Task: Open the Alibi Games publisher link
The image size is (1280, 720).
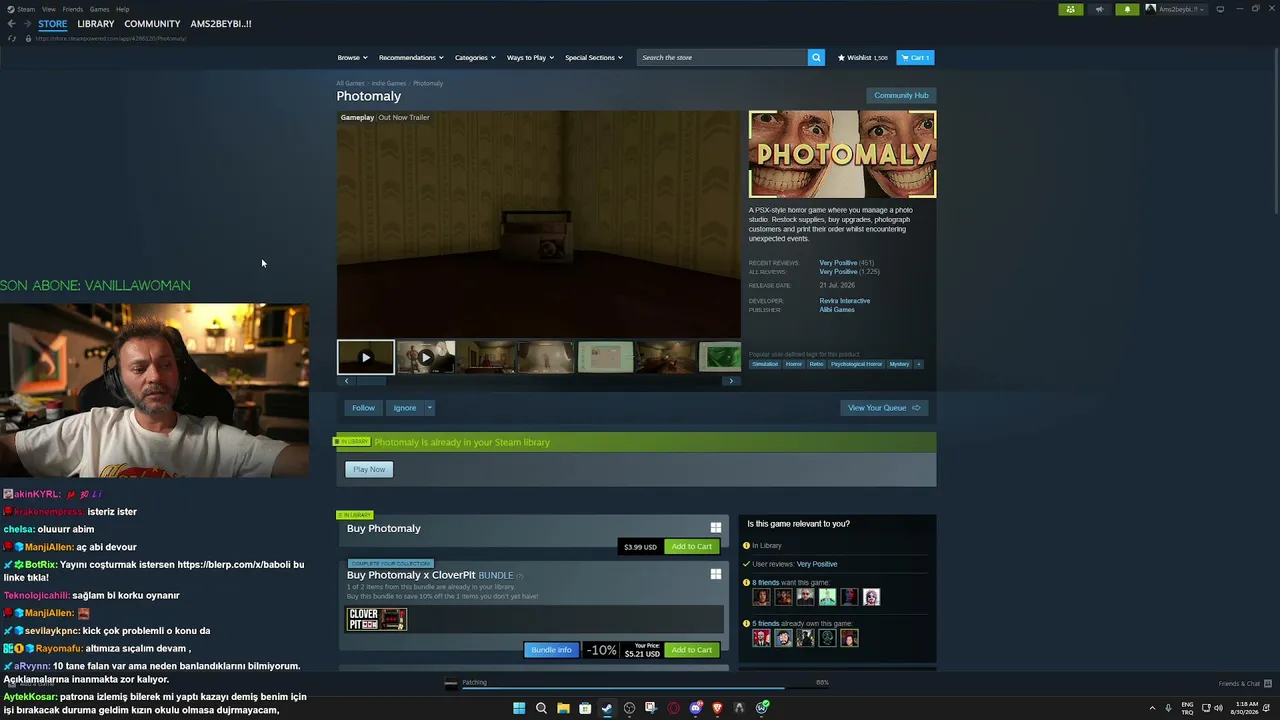Action: tap(837, 310)
